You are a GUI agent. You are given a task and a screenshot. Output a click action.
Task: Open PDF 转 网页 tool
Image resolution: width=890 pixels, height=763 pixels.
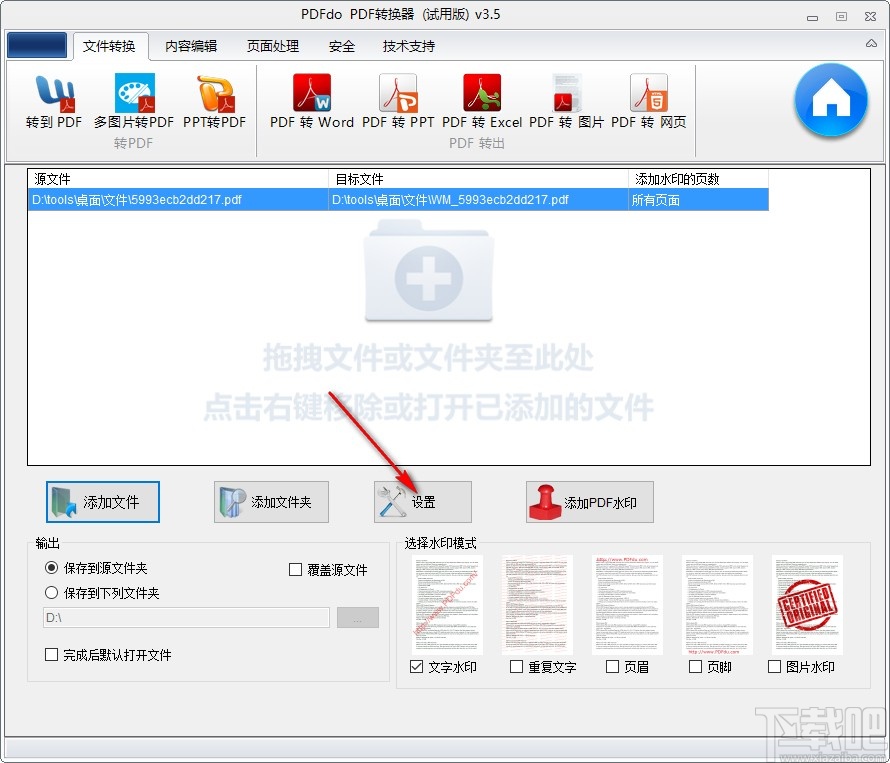tap(649, 102)
